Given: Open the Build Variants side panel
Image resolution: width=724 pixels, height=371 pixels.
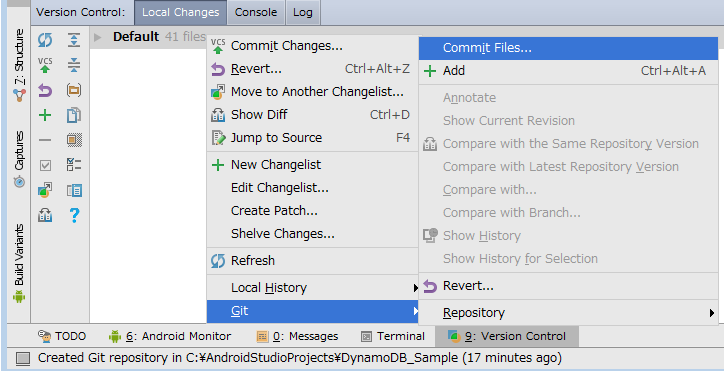Looking at the screenshot, I should click(19, 263).
